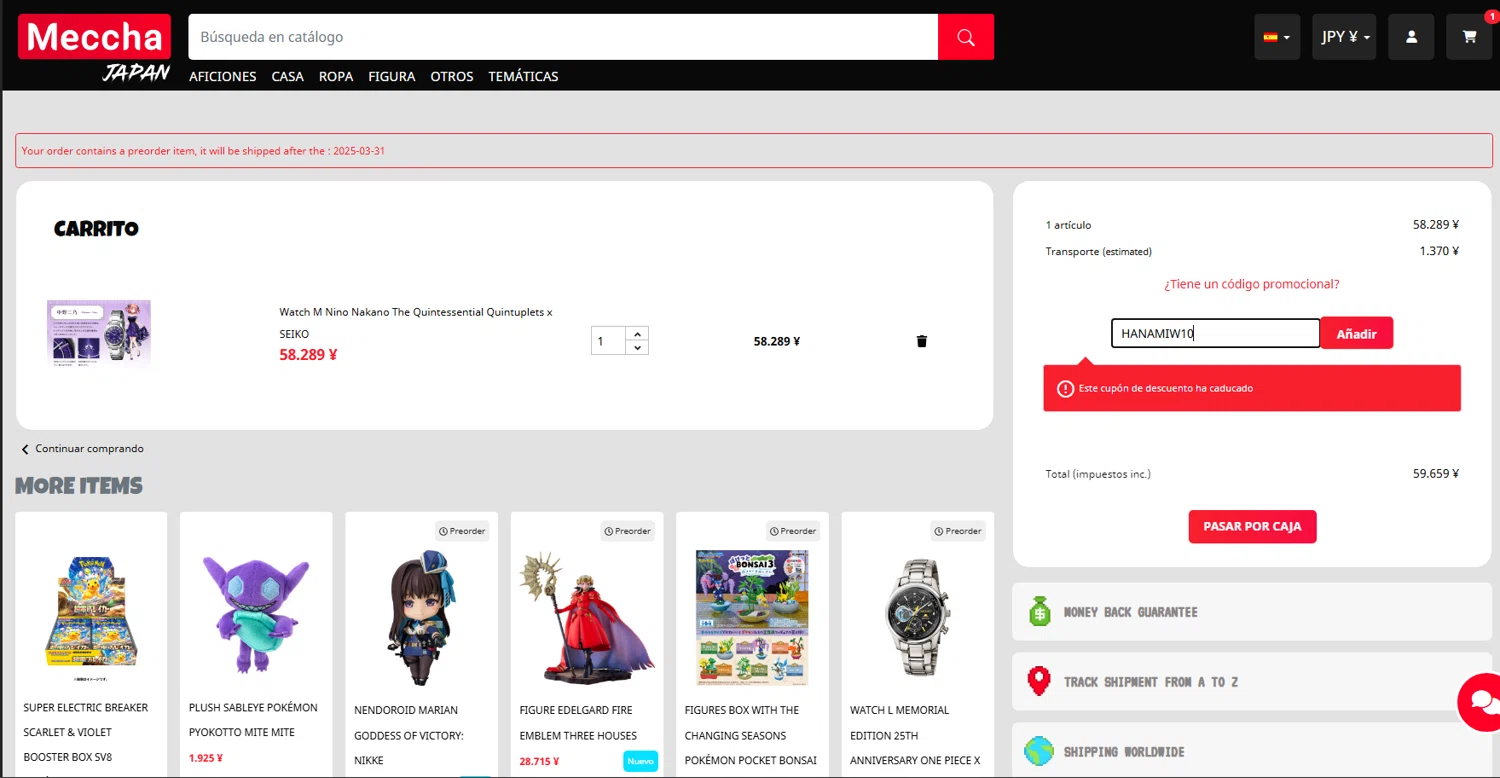Open the shopping cart icon in header
This screenshot has width=1500, height=778.
tap(1469, 37)
